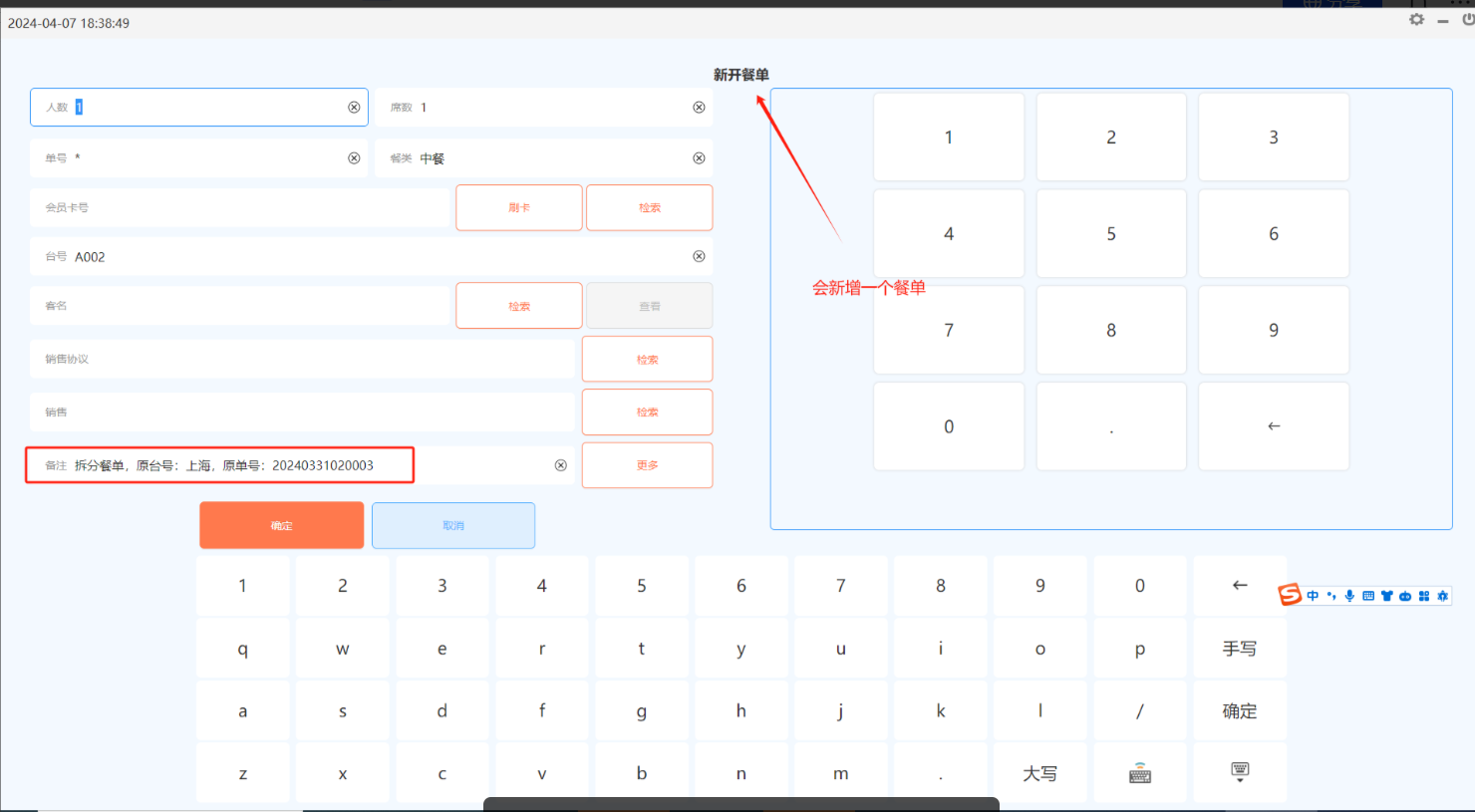Clear the 备注 remark field
Image resolution: width=1475 pixels, height=812 pixels.
tap(561, 465)
